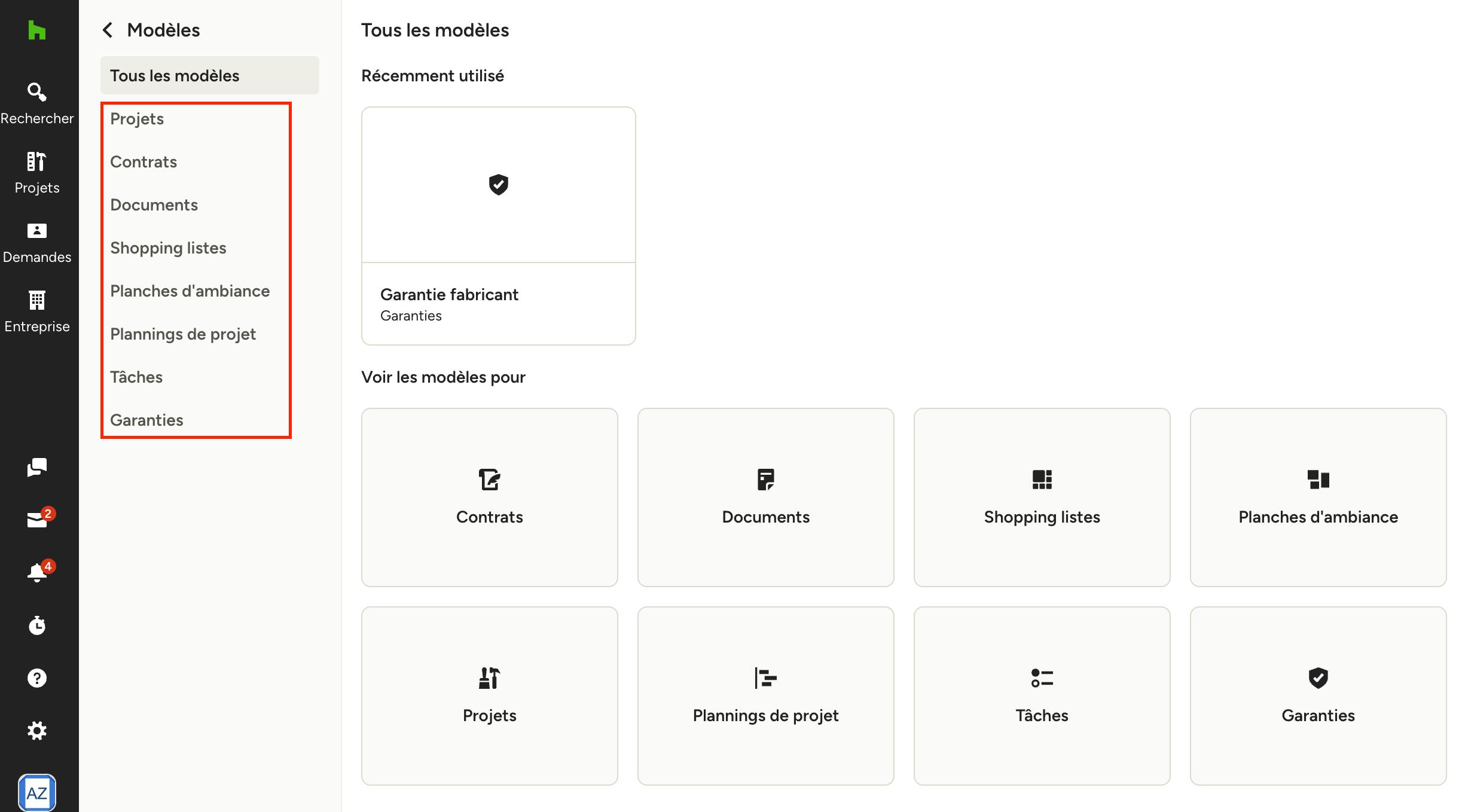This screenshot has width=1459, height=812.
Task: Open the help question mark icon
Action: [x=37, y=678]
